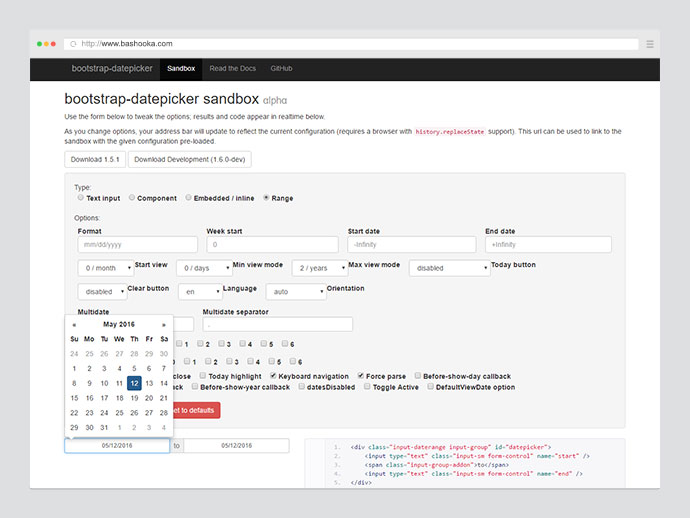Go to previous month in calendar
The width and height of the screenshot is (690, 518).
[x=74, y=325]
